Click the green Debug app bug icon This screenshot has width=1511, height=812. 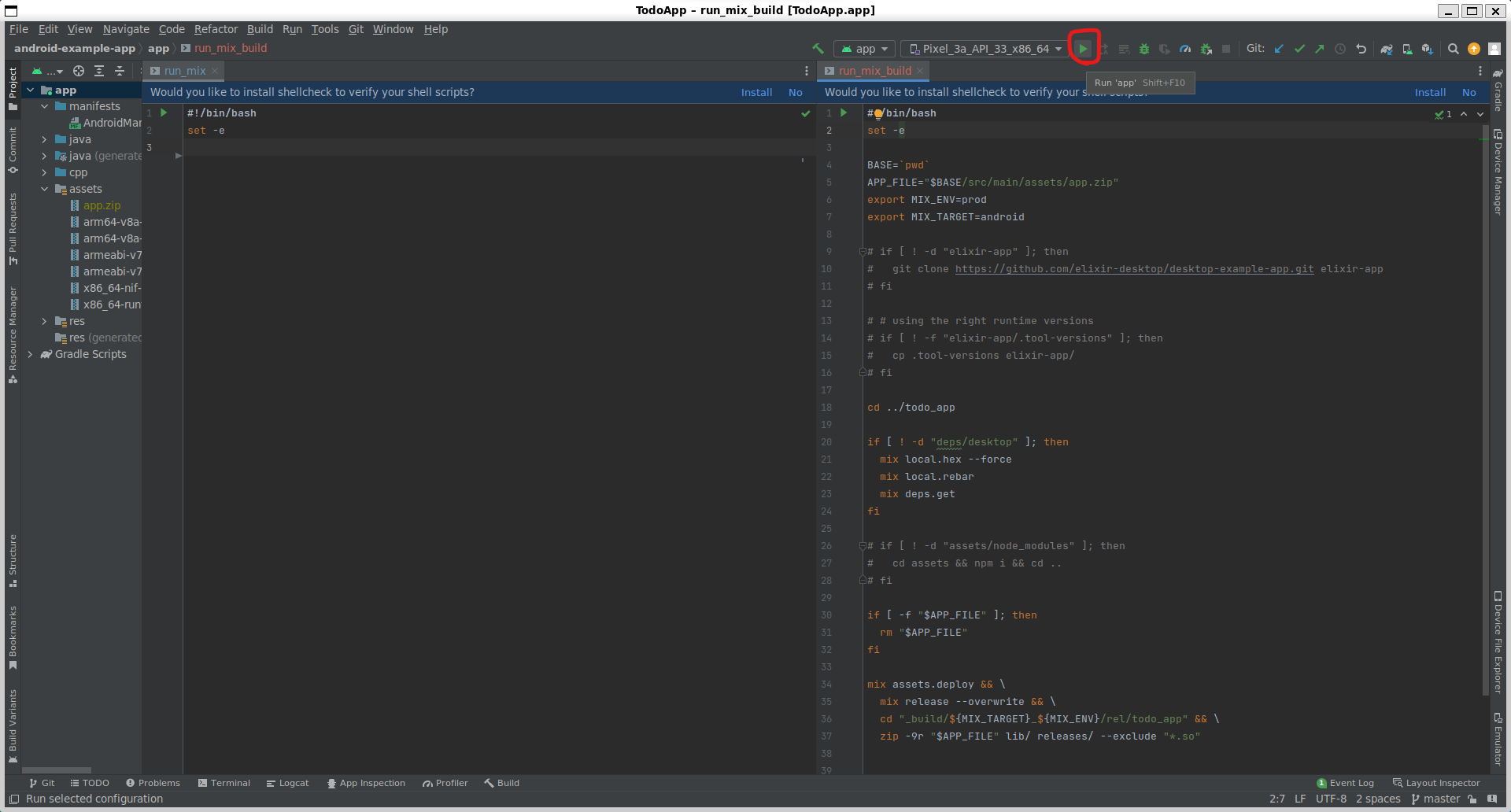[1144, 49]
